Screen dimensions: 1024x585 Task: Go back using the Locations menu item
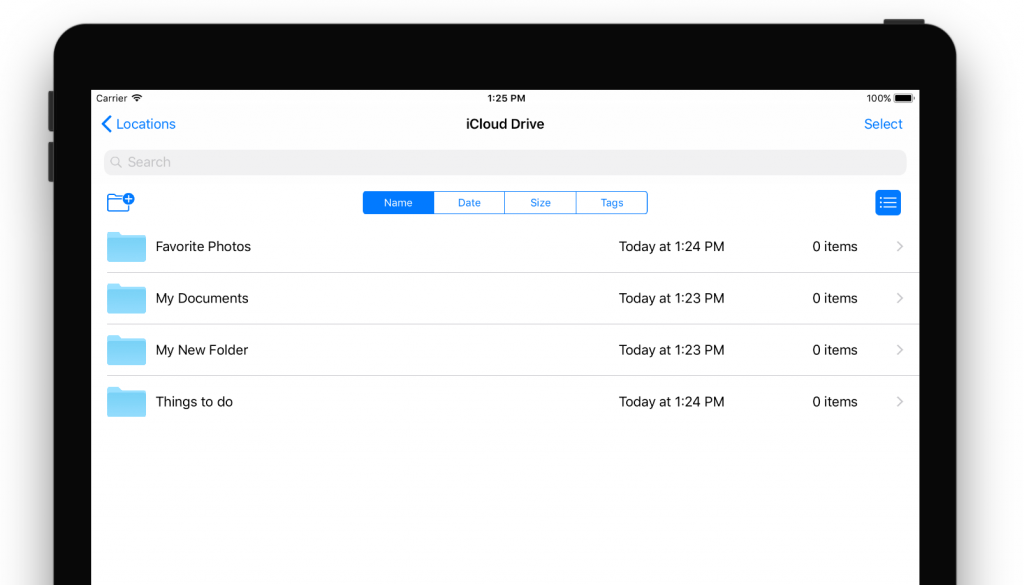pos(138,123)
